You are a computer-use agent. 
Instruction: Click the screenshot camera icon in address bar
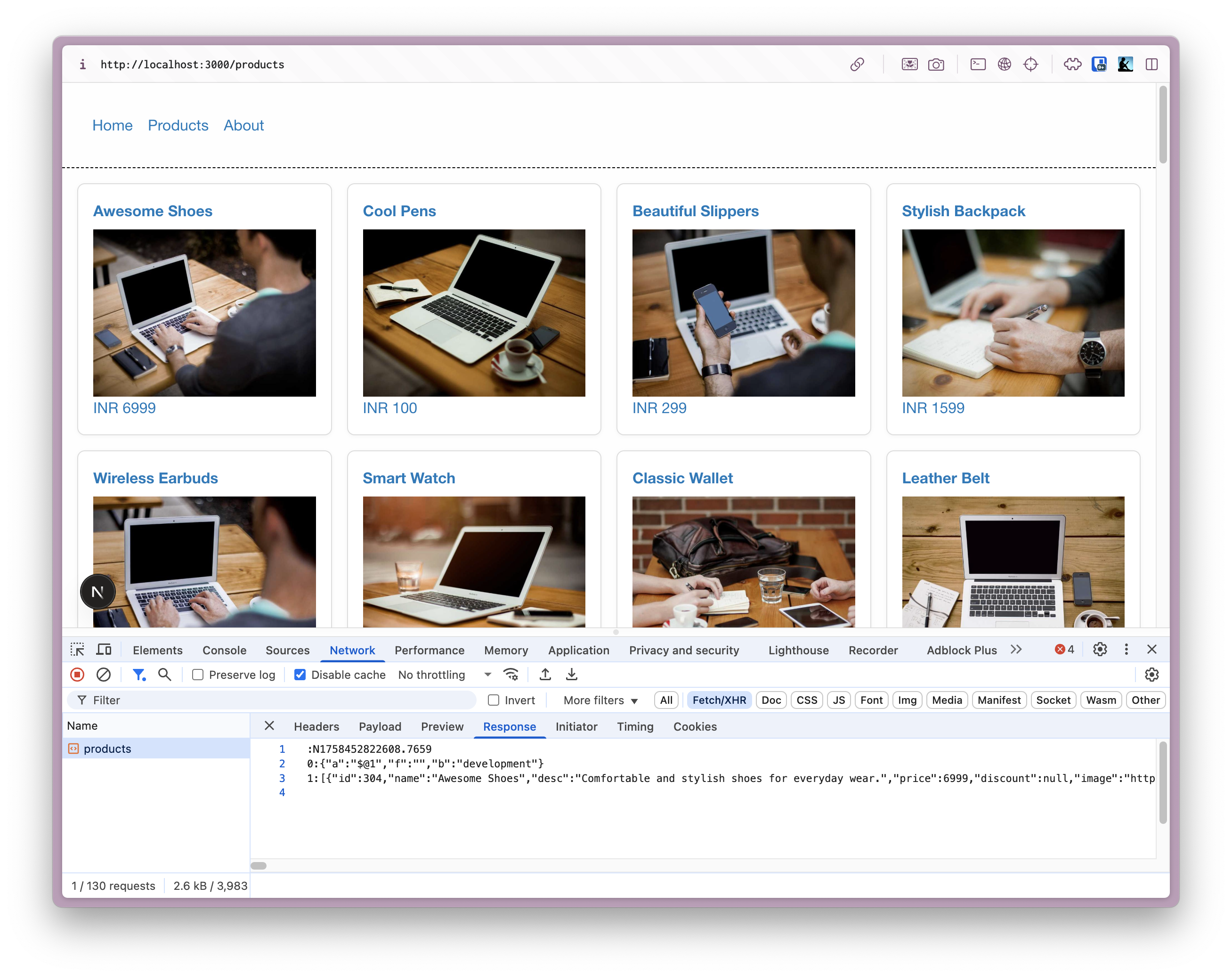click(936, 65)
